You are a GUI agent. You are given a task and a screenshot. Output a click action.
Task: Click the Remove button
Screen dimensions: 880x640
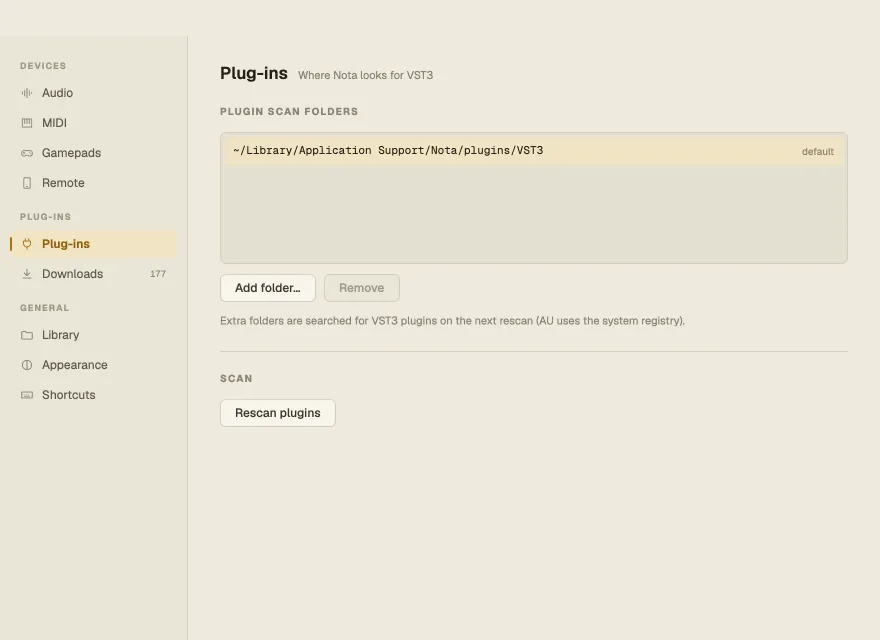click(362, 288)
